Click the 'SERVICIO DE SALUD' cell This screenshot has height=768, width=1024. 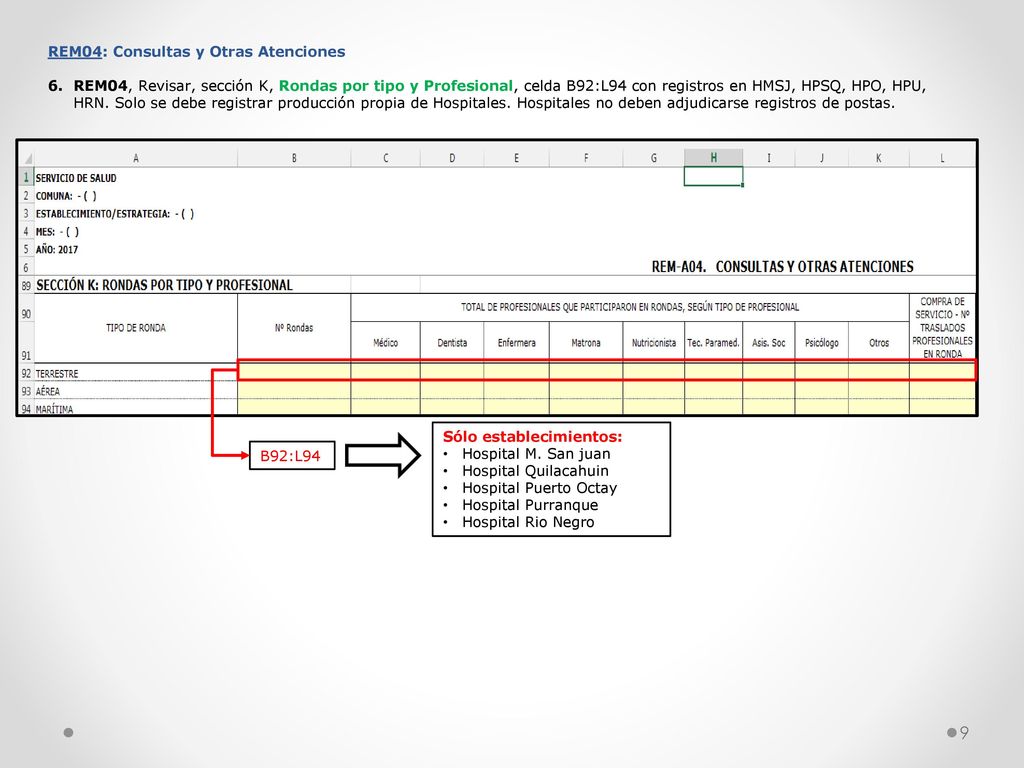pos(76,178)
